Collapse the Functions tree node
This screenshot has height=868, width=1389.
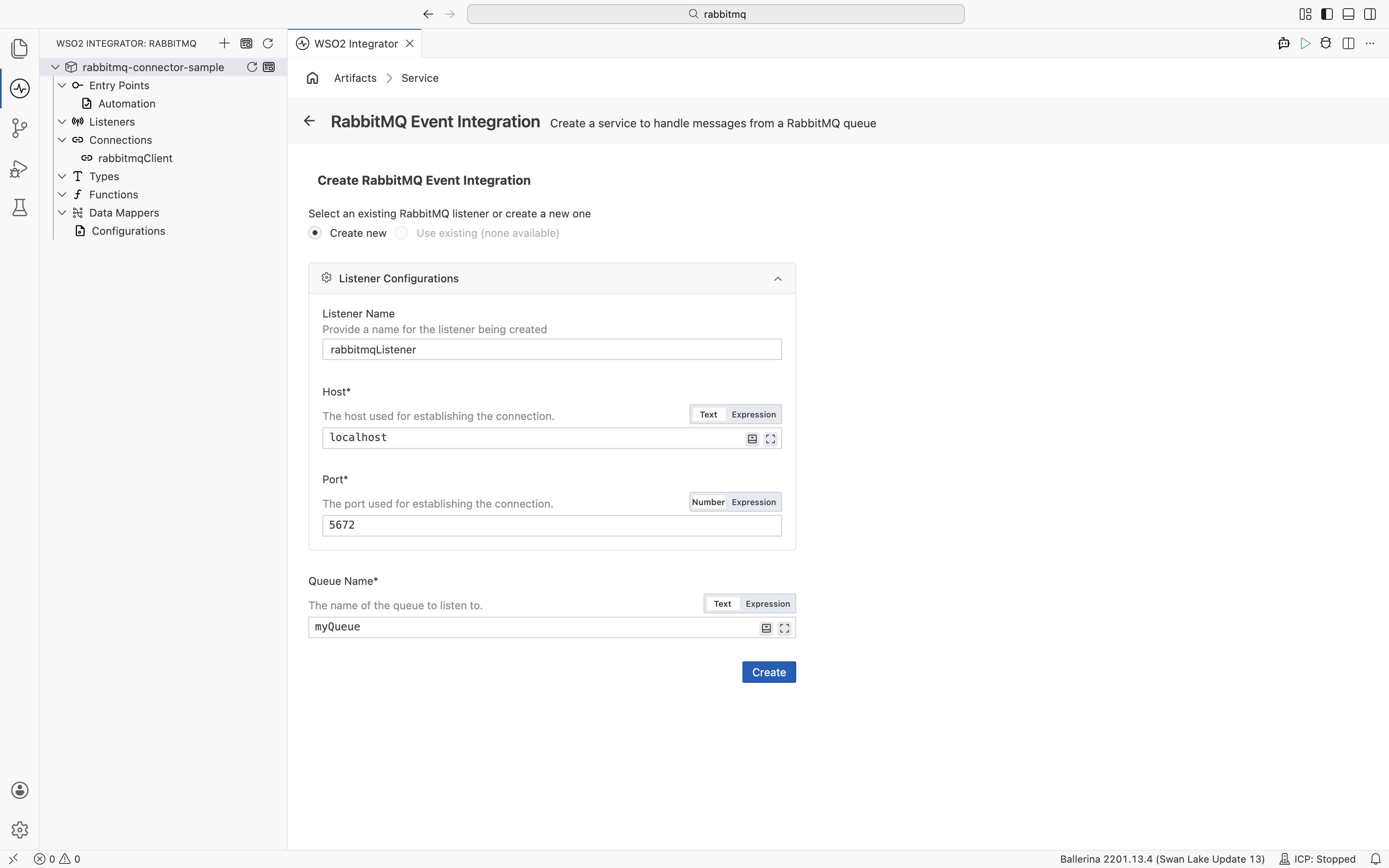coord(62,195)
